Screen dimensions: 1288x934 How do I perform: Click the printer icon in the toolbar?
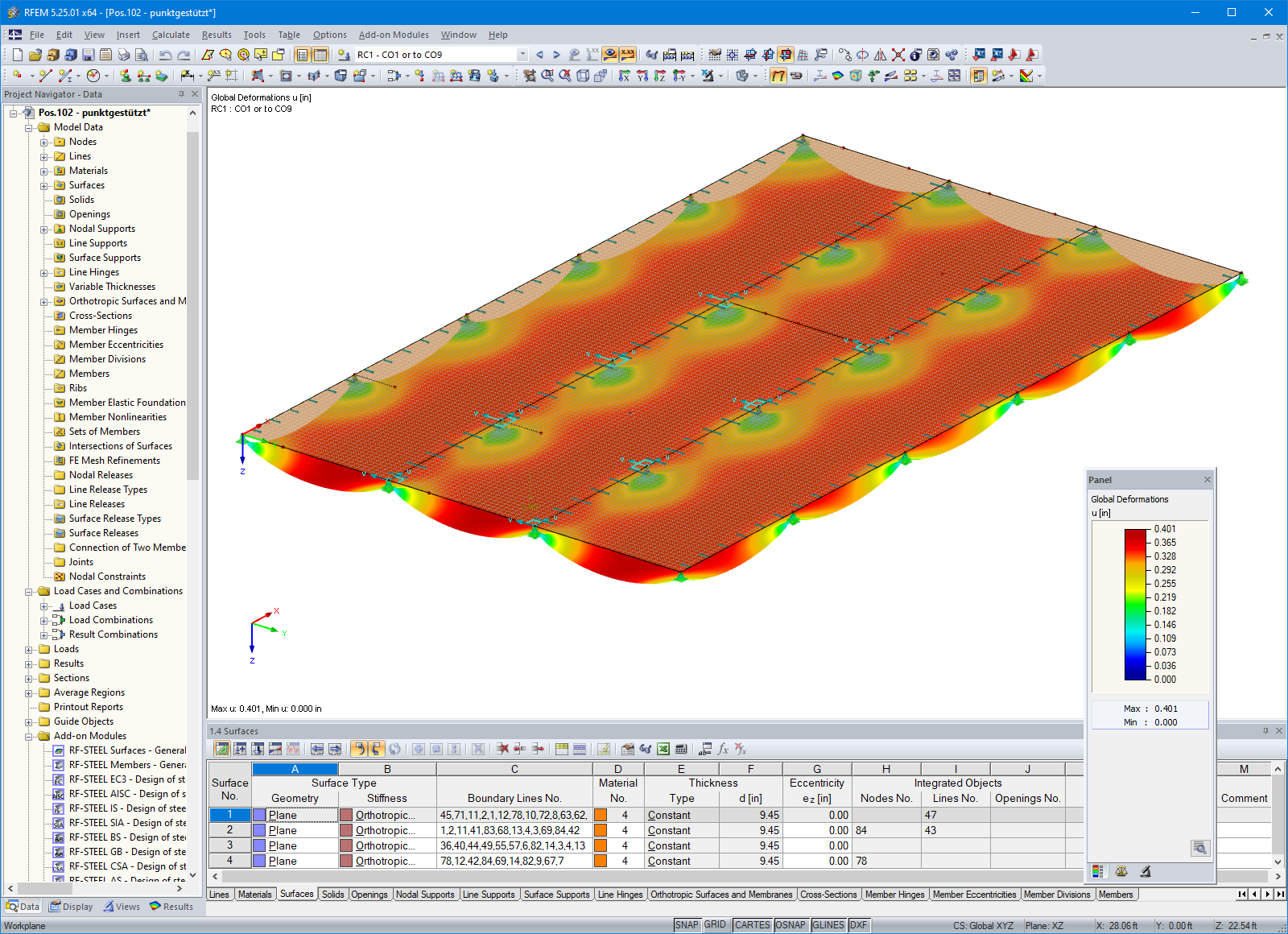[x=124, y=54]
